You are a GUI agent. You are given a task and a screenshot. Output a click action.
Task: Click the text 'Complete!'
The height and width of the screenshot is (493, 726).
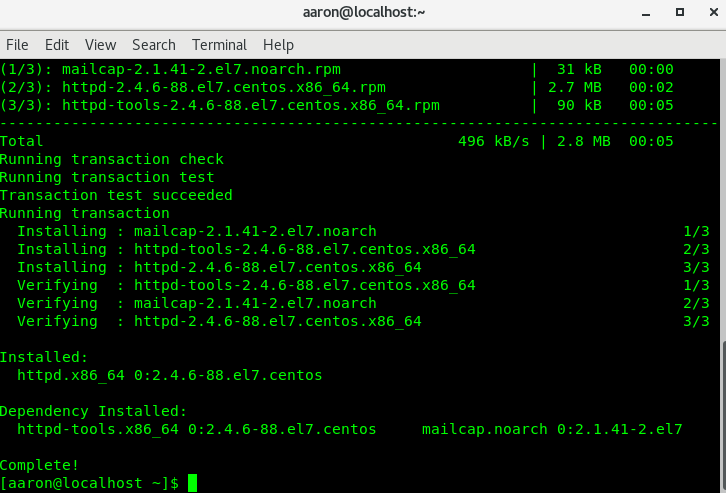point(39,465)
